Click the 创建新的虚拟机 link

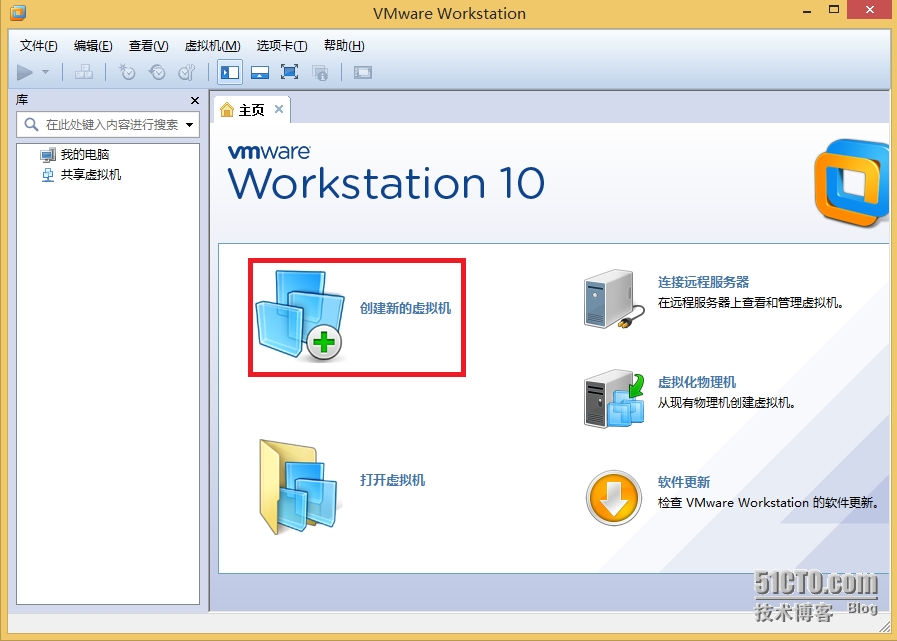point(406,308)
